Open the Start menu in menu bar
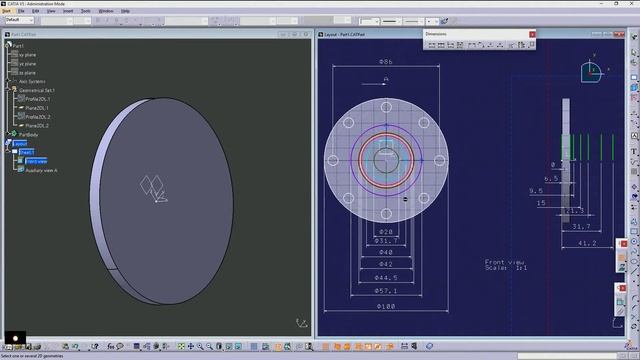The image size is (640, 360). (7, 11)
